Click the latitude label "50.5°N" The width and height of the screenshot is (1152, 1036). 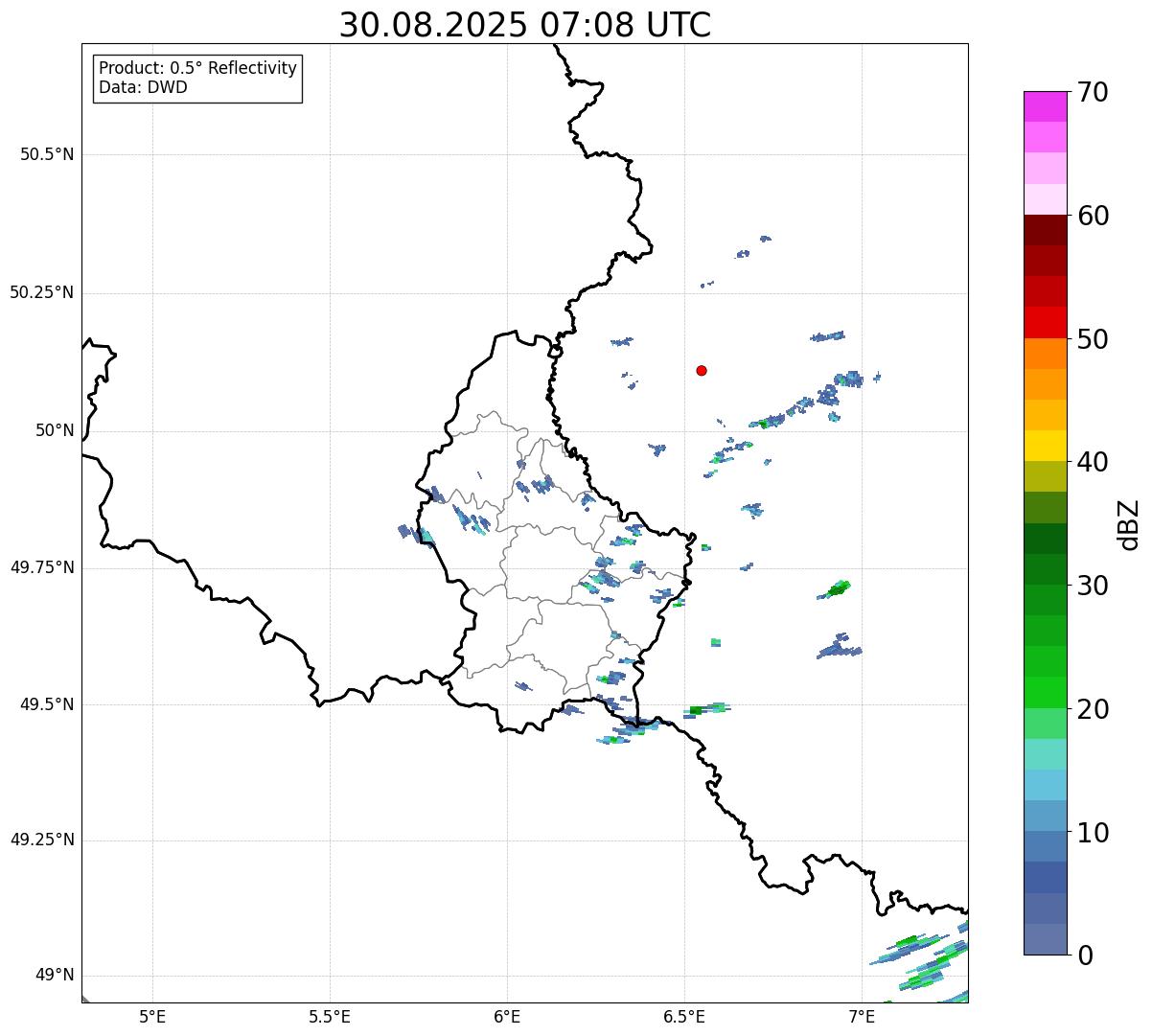click(47, 154)
